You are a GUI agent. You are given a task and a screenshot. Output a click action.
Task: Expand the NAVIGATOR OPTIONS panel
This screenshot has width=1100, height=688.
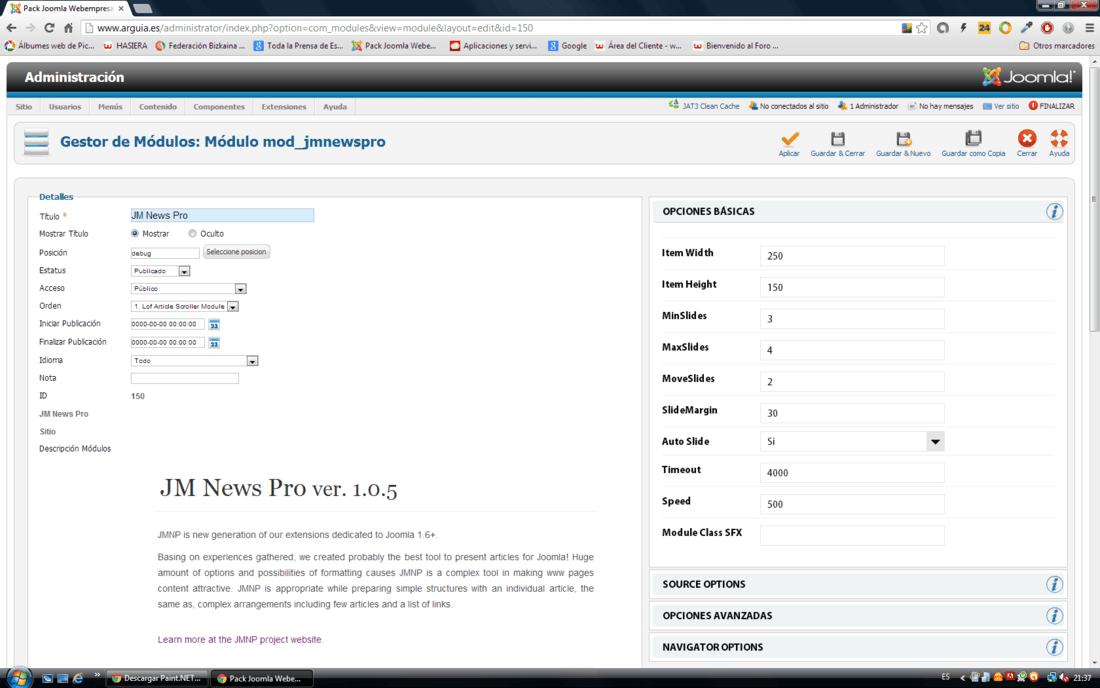pyautogui.click(x=859, y=647)
